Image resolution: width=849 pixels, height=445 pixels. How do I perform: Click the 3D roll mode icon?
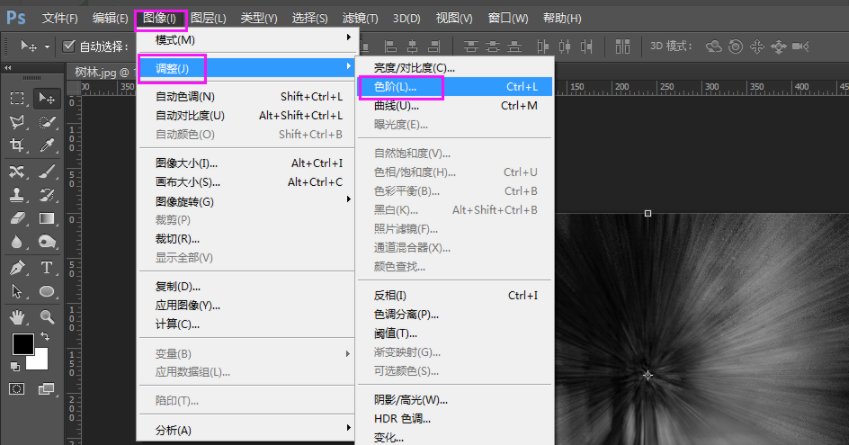735,47
